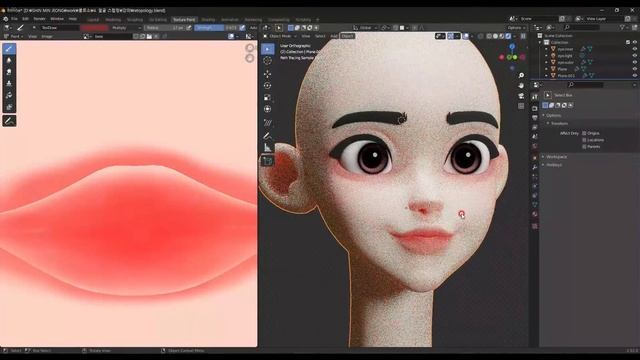Hide the Plane object in outliner
640x360 pixels.
point(635,69)
